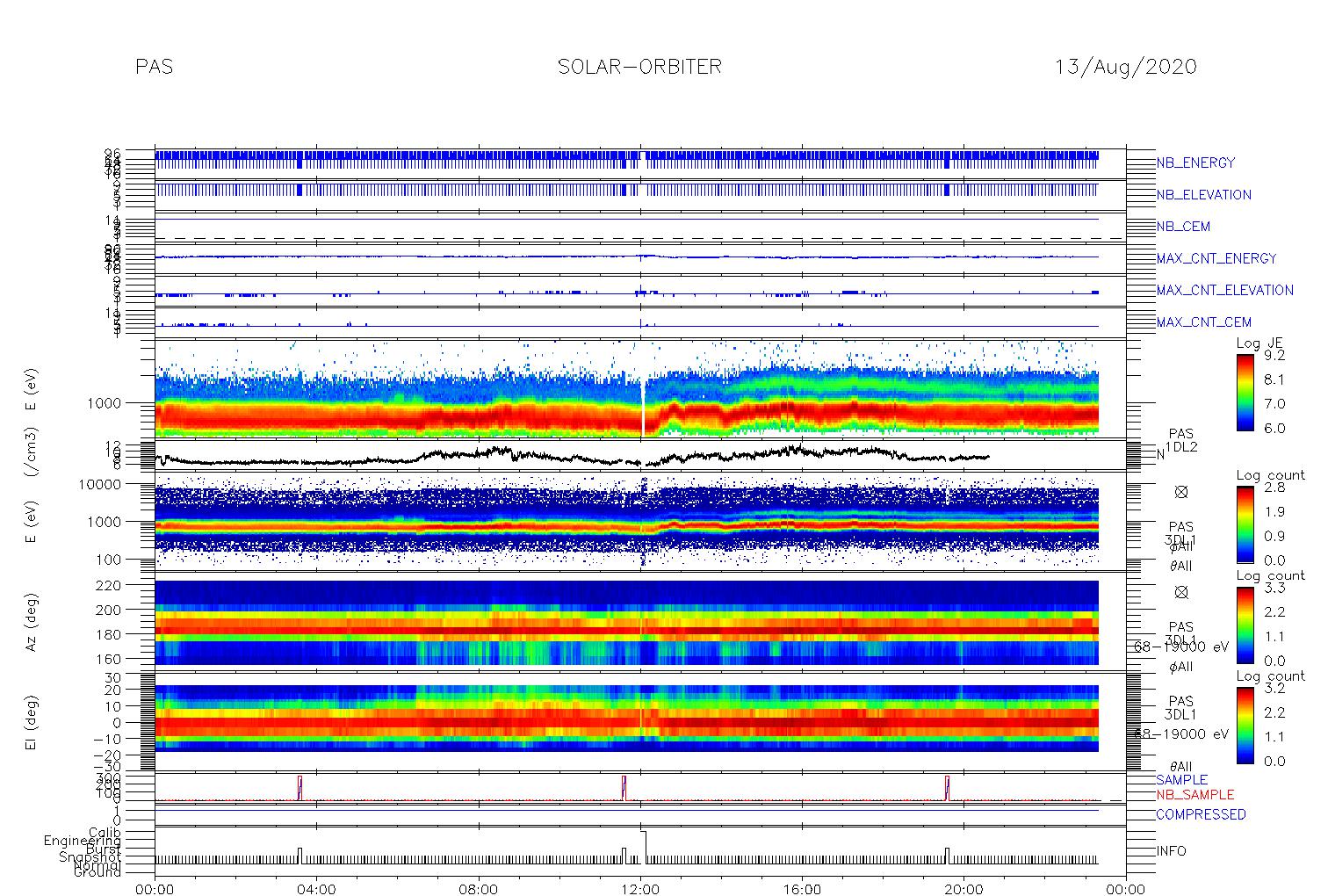
Task: Click the INFO panel label
Action: coord(1171,851)
